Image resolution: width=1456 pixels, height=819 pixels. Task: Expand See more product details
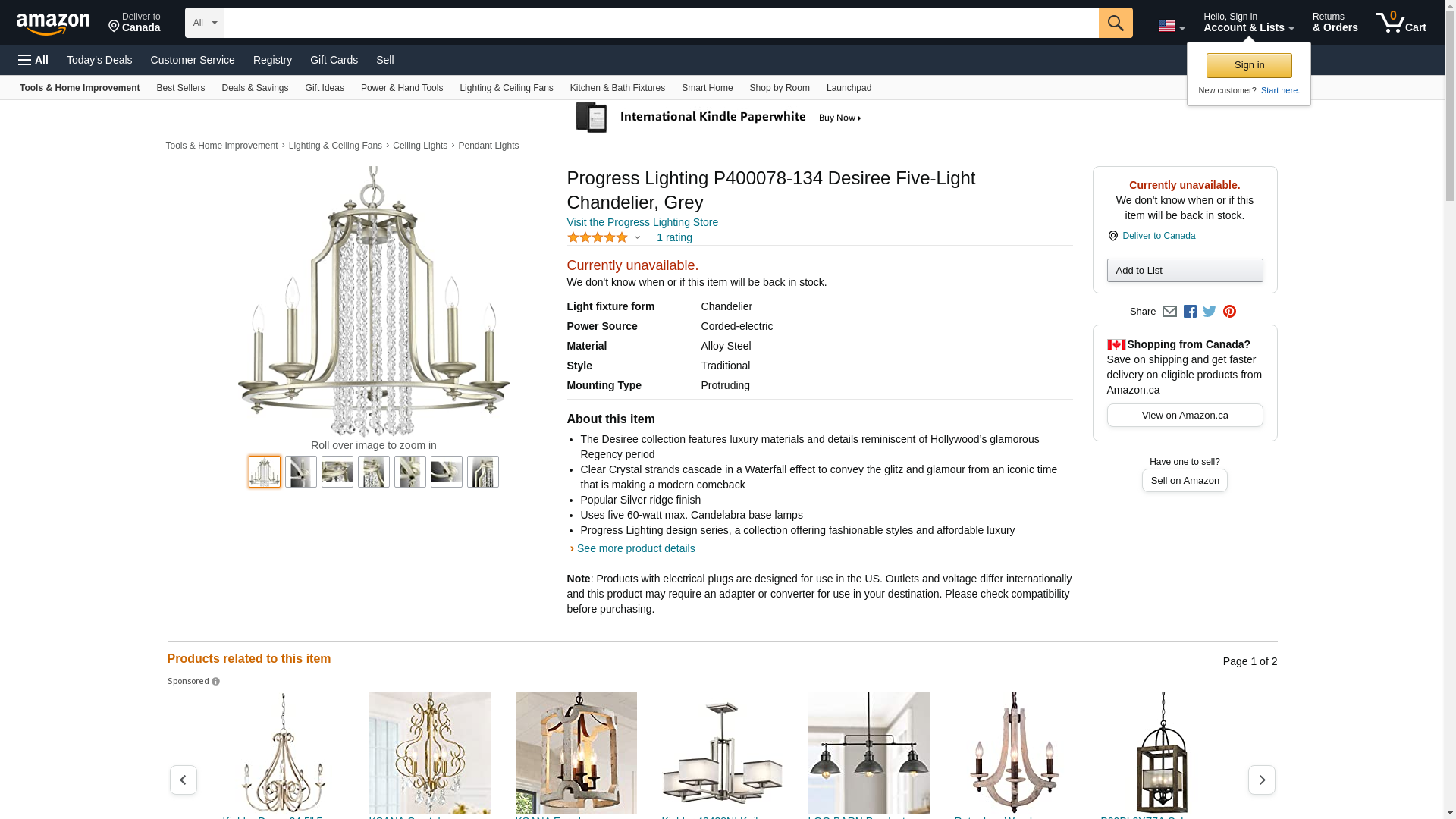click(635, 548)
